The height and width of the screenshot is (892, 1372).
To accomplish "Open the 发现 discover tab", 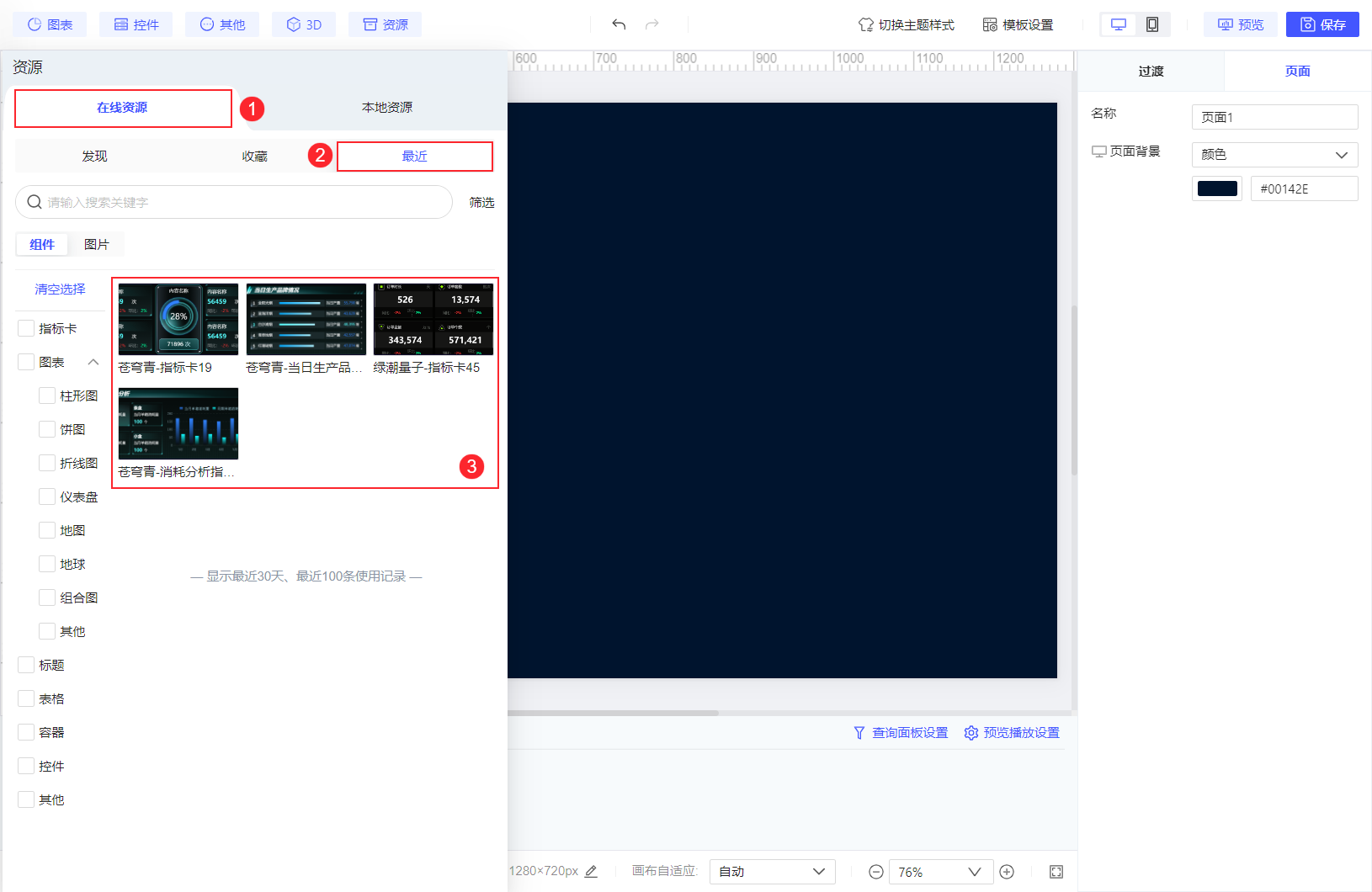I will pos(94,157).
